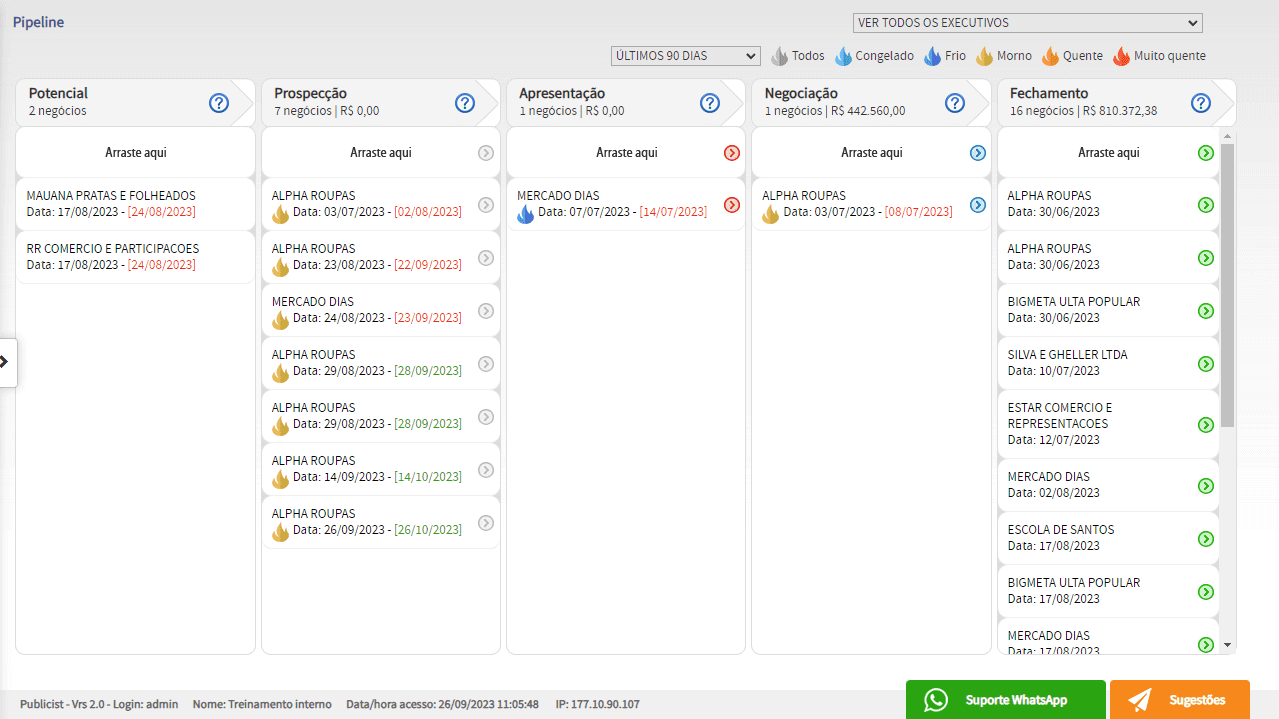Open the VER TODOS OS EXECUTIVOS dropdown

(x=1027, y=23)
